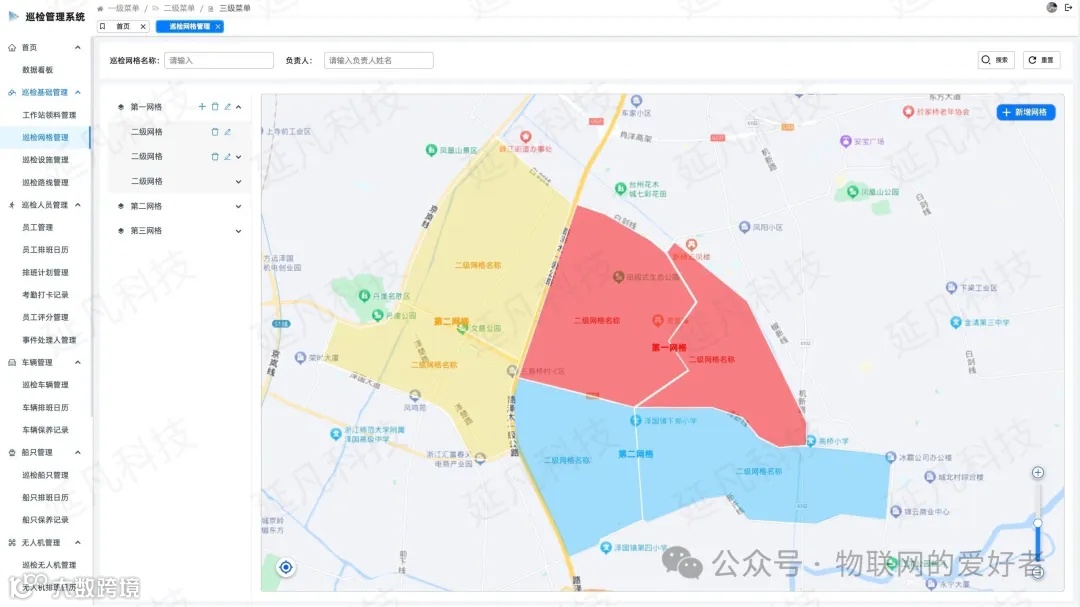
Task: Expand the 第二网格 tree node
Action: coord(238,206)
